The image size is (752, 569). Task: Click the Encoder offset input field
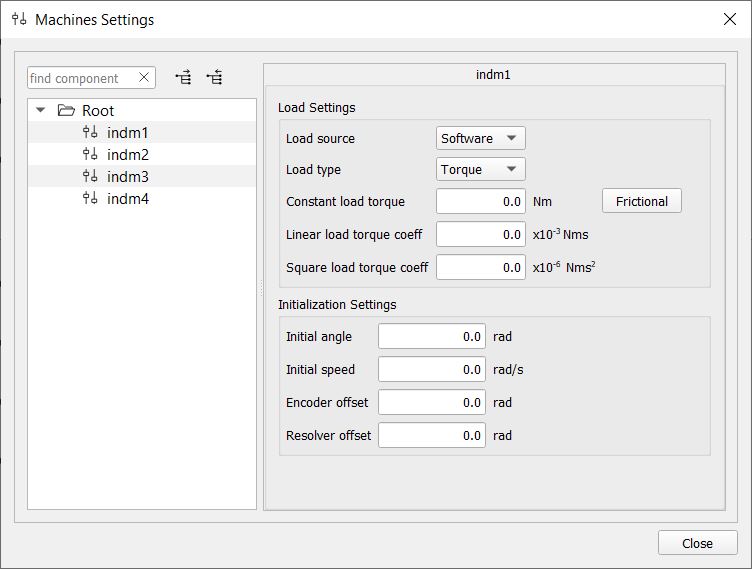pyautogui.click(x=431, y=402)
